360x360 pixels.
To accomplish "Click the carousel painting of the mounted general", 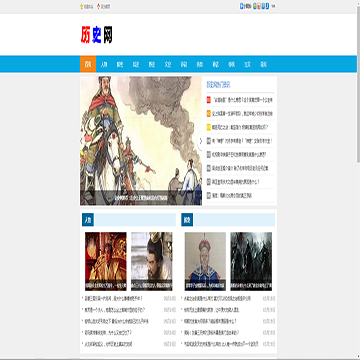I will [141, 141].
